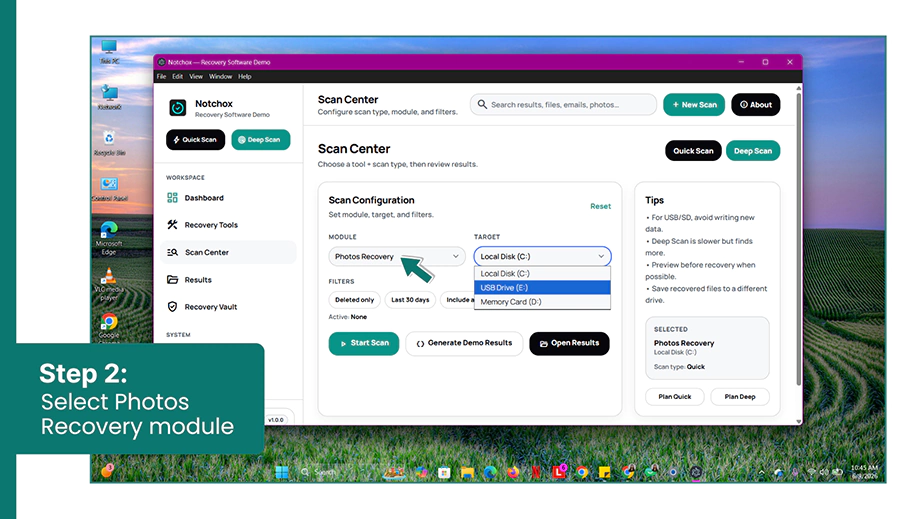Click the Start Scan button
Screen dimensions: 922x519
coord(363,343)
